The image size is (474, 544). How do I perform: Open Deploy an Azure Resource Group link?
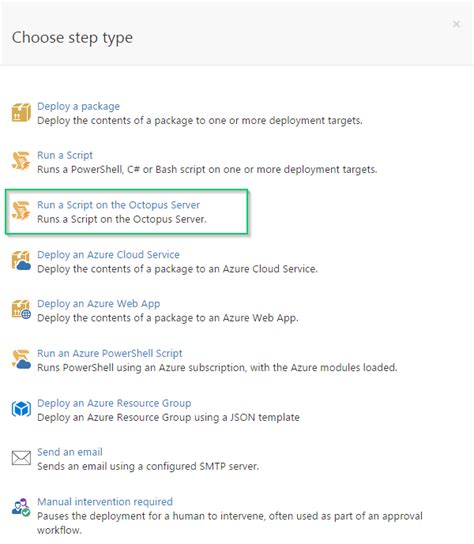click(114, 403)
